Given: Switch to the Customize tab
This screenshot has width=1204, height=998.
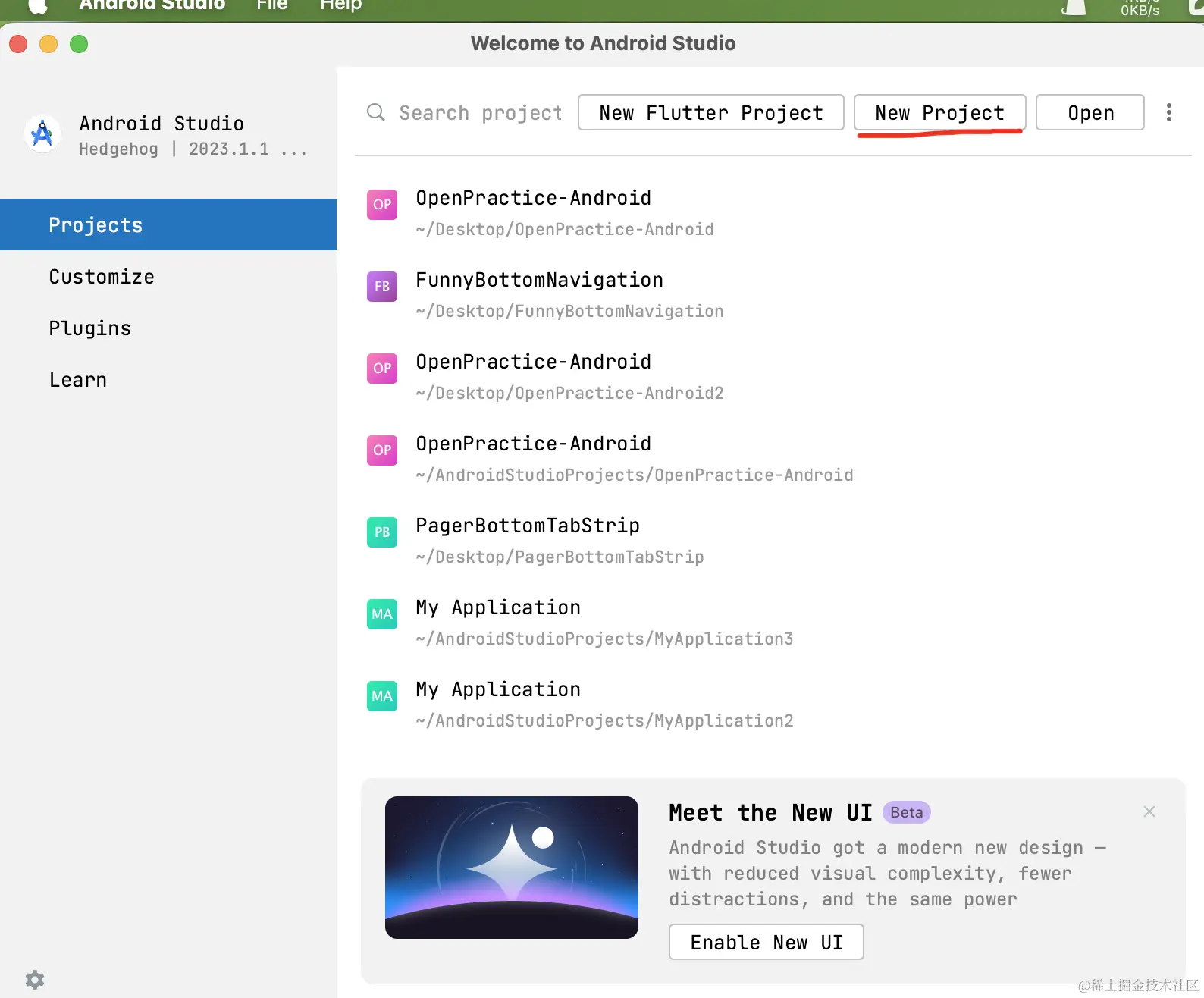Looking at the screenshot, I should [168, 276].
